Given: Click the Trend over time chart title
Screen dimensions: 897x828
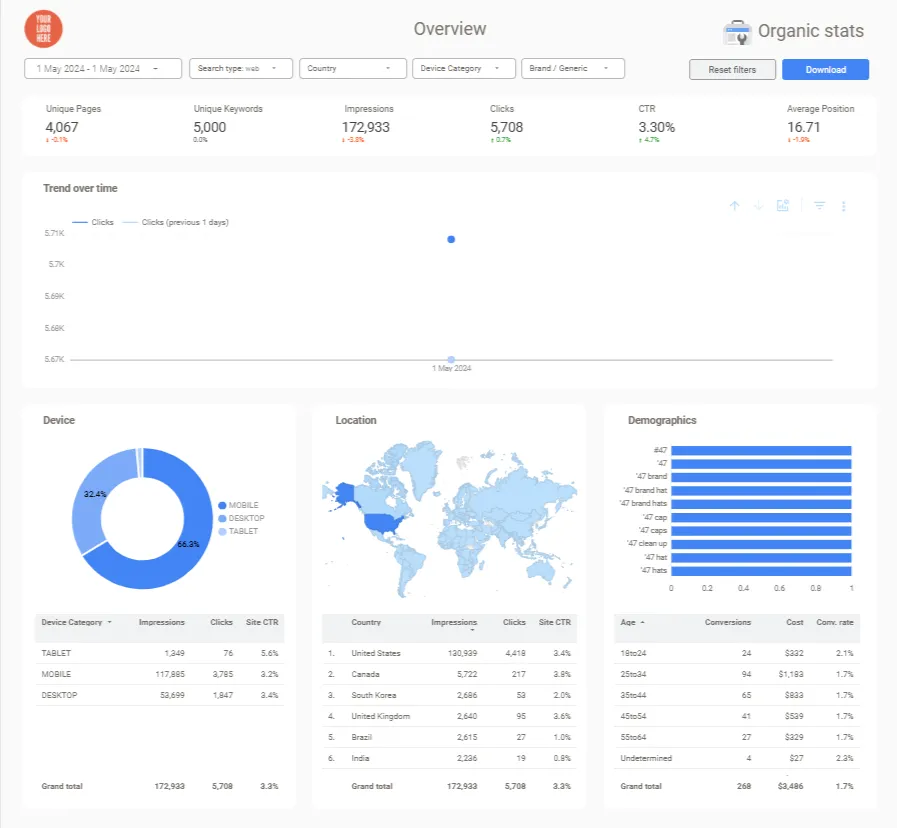Looking at the screenshot, I should [x=80, y=188].
